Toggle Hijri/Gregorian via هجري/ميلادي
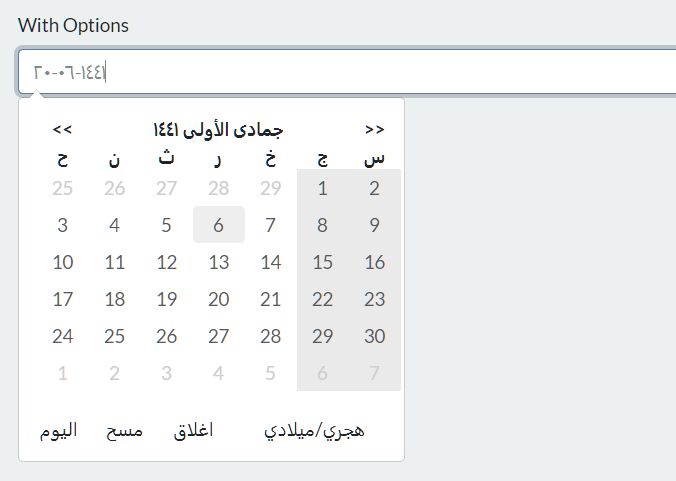The height and width of the screenshot is (481, 676). [x=314, y=431]
